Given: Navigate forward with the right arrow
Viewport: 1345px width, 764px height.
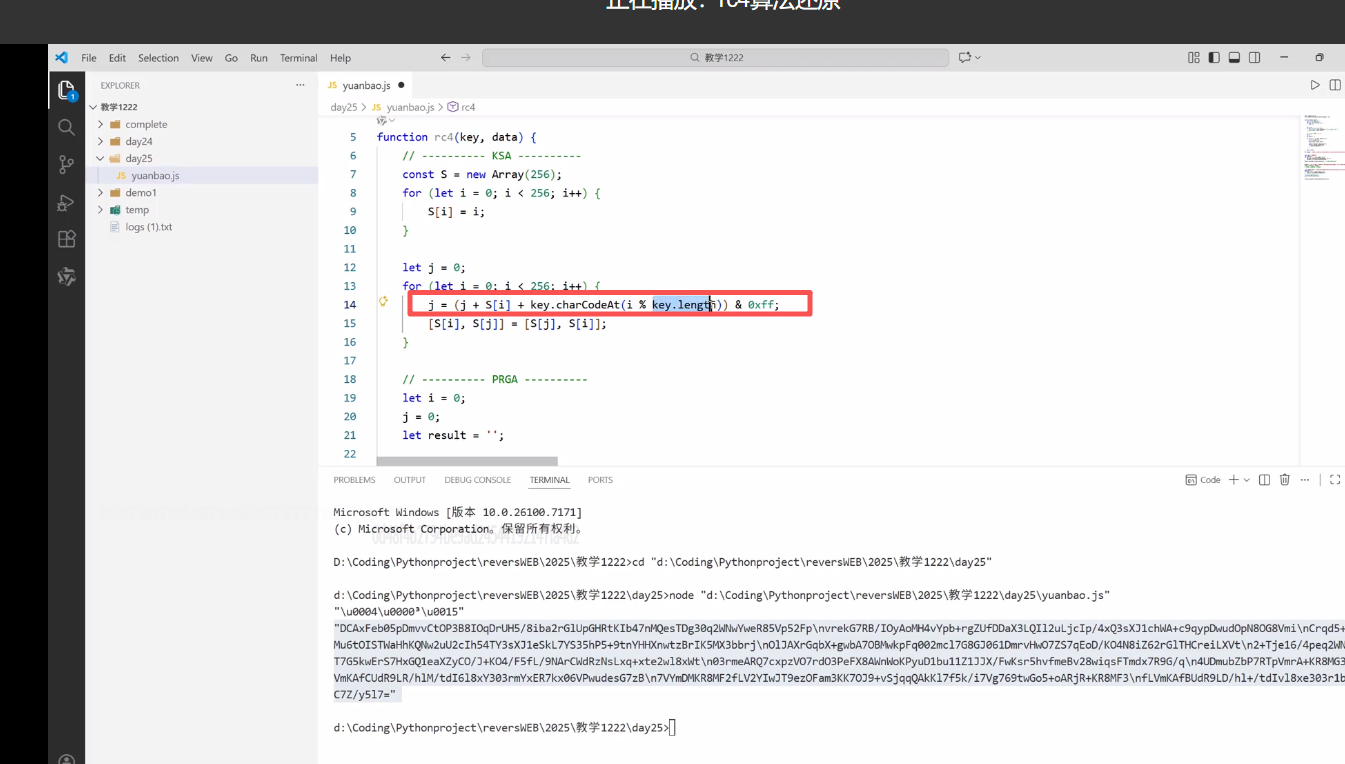Looking at the screenshot, I should click(x=467, y=58).
